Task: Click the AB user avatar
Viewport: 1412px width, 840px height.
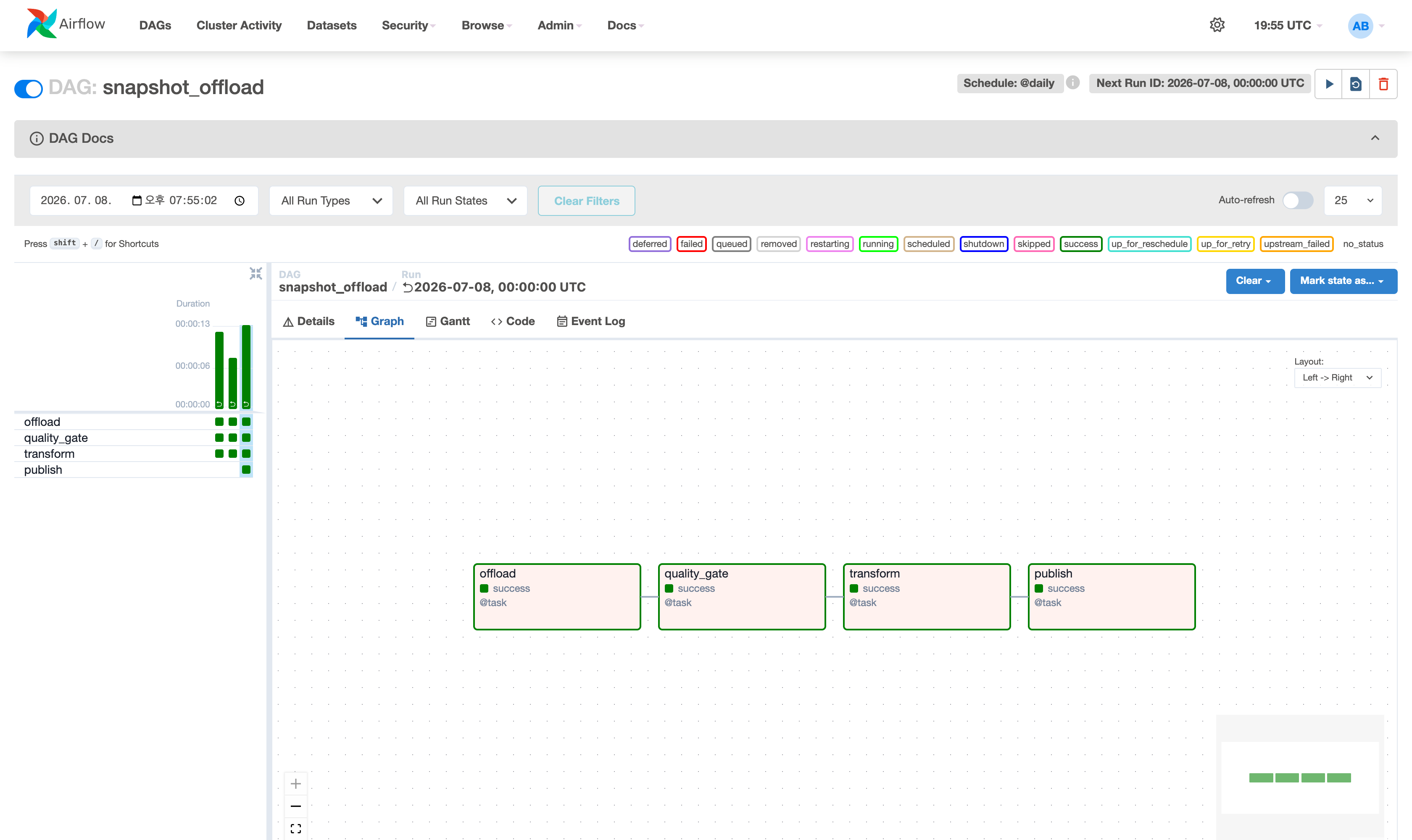Action: (x=1360, y=26)
